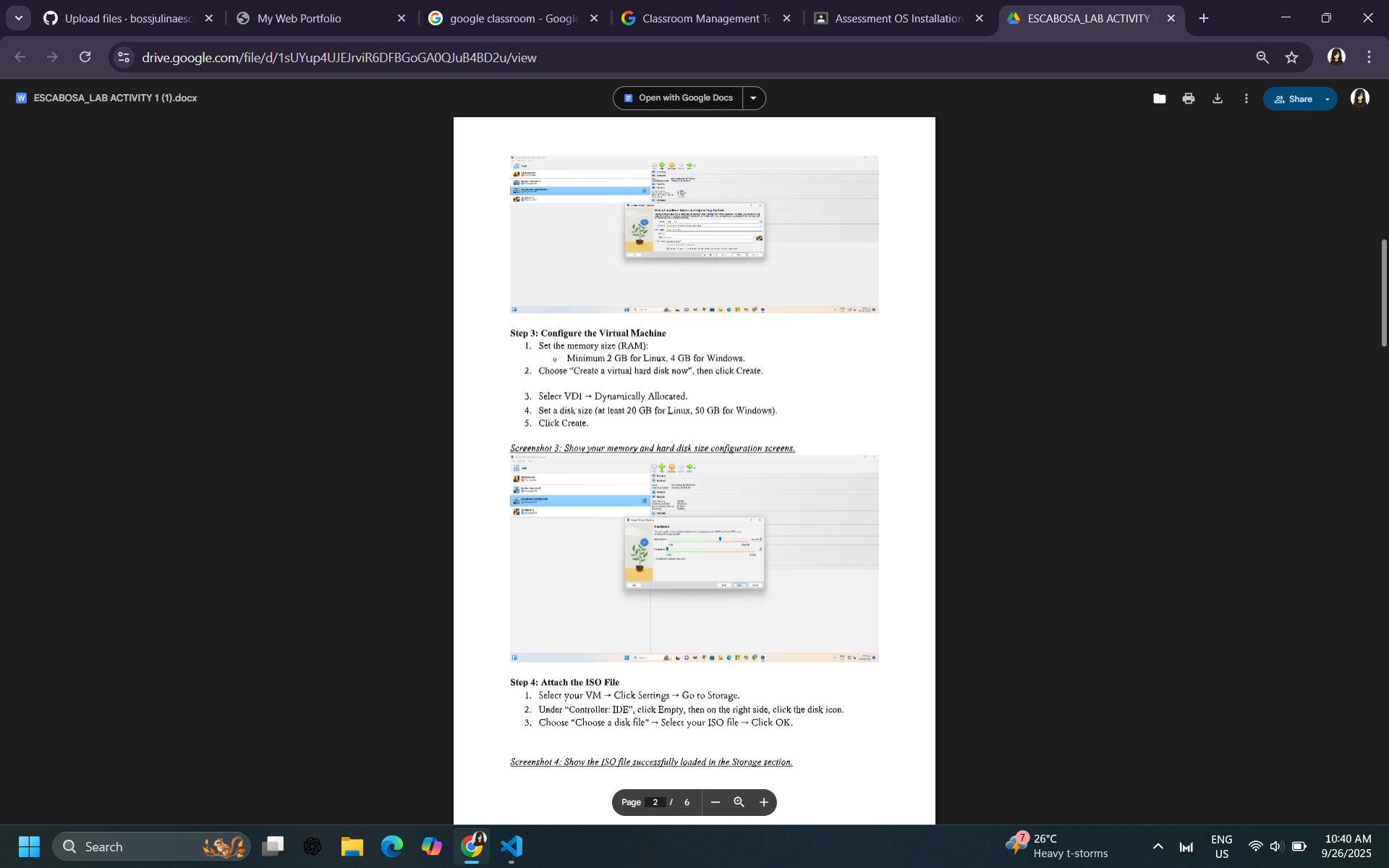The image size is (1389, 868).
Task: Switch to the My Web Portfolio tab
Action: click(299, 18)
